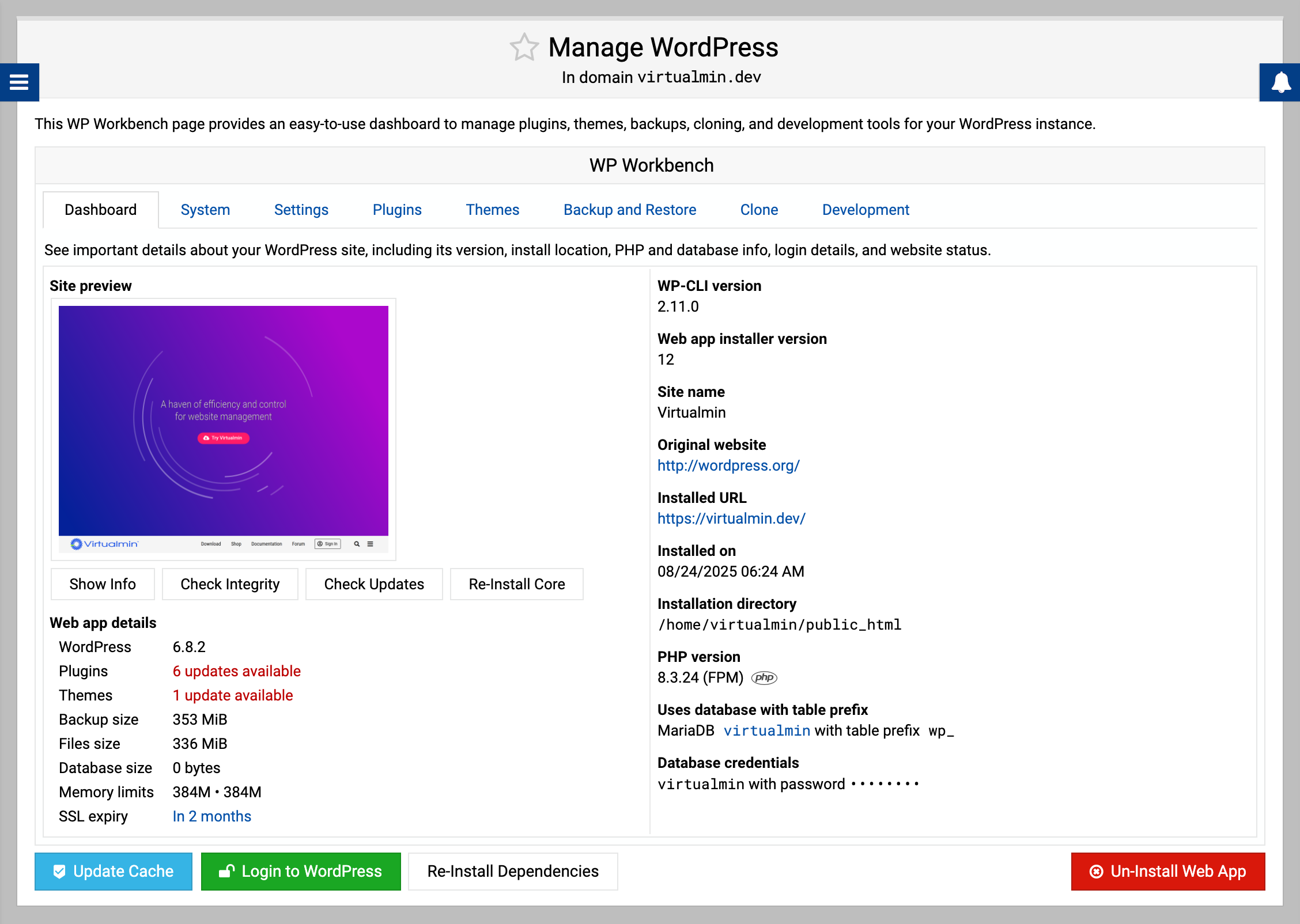Select the installed on date 08/24/2025
Image resolution: width=1300 pixels, height=924 pixels.
pos(731,571)
